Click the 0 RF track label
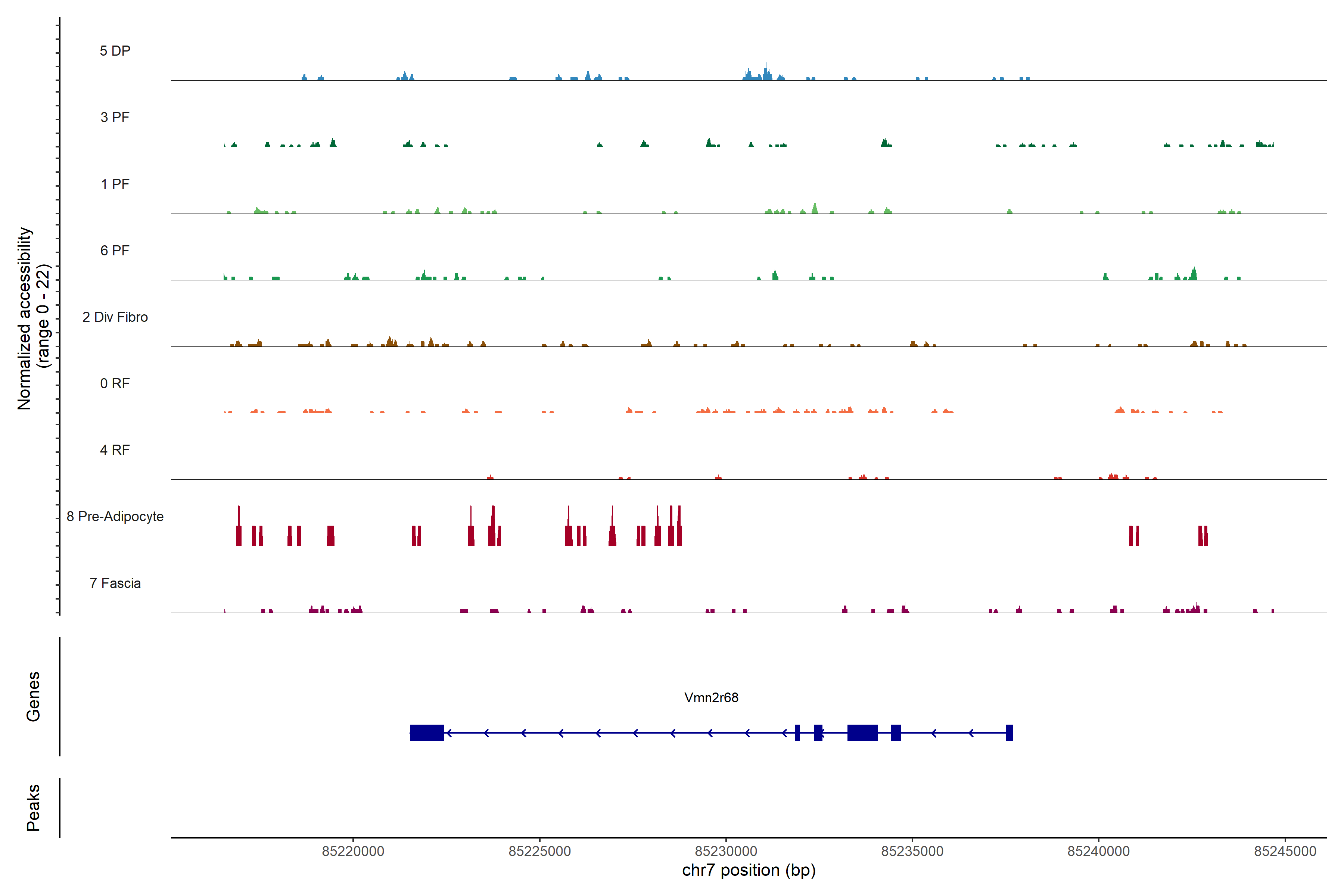The width and height of the screenshot is (1344, 896). pyautogui.click(x=115, y=383)
